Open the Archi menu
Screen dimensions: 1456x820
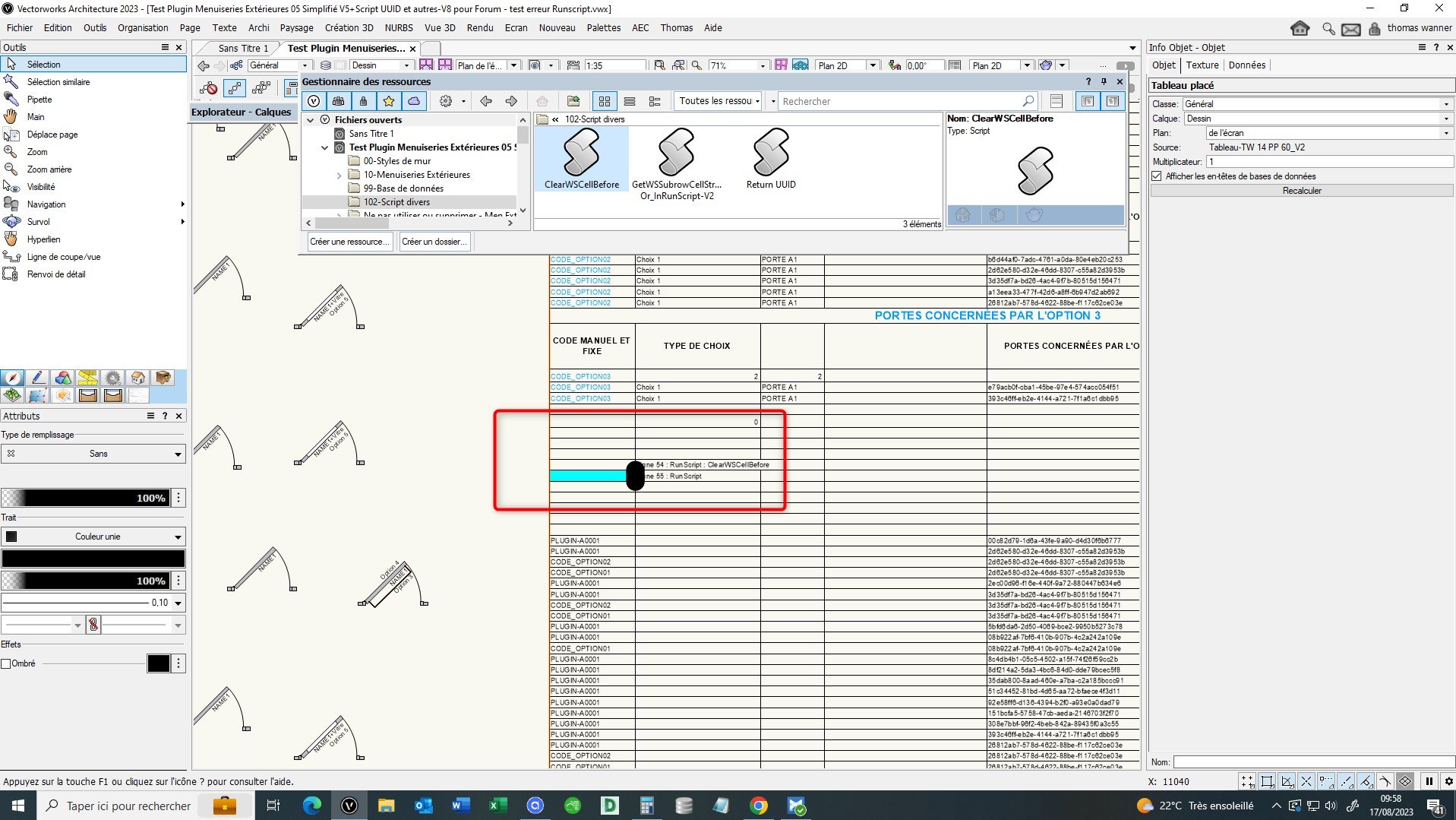pos(258,28)
